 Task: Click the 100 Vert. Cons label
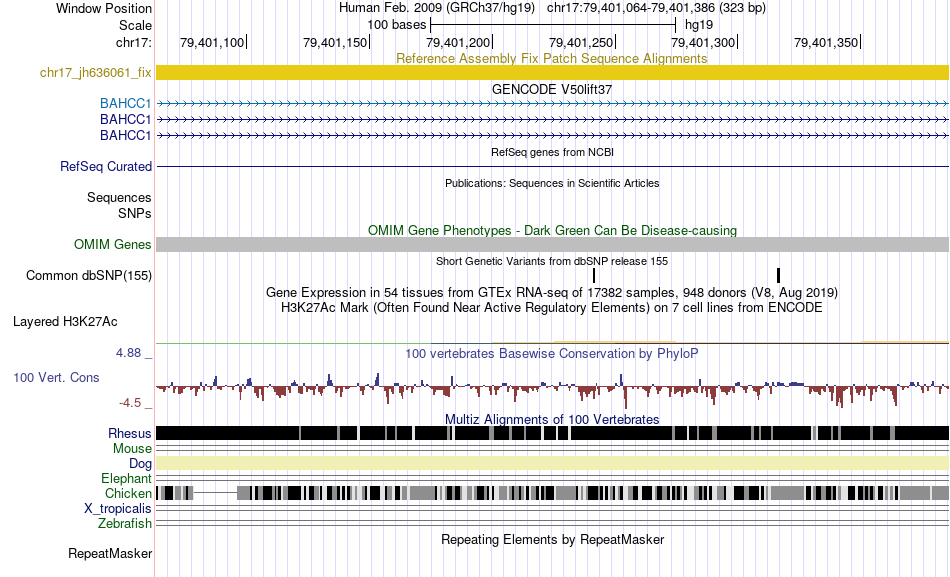click(x=56, y=378)
